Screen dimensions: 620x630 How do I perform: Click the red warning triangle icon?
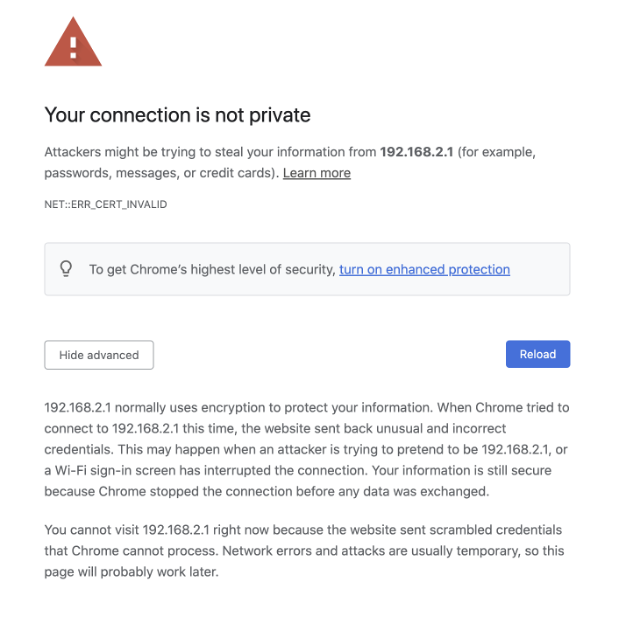73,42
